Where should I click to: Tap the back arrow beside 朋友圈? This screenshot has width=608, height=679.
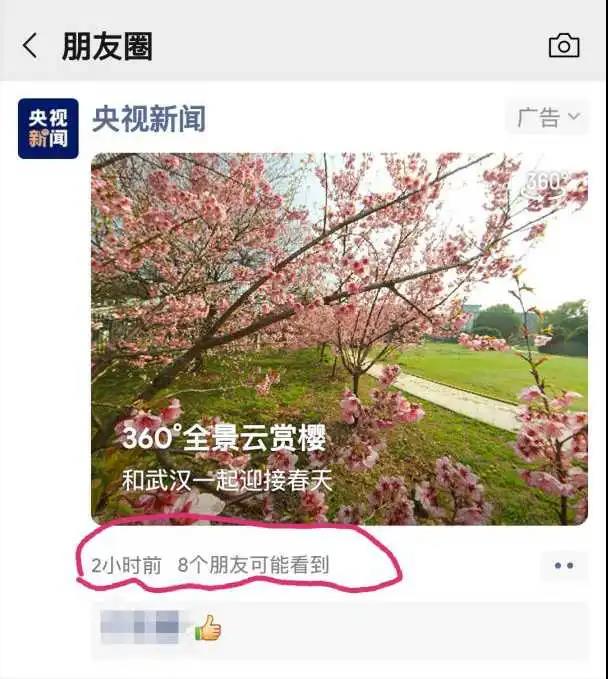[30, 45]
